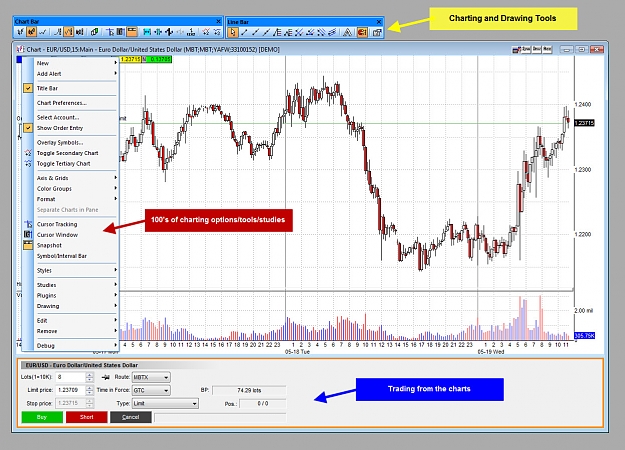Viewport: 625px width, 450px height.
Task: Select the line chart style icon in Chart Bar
Action: coord(43,32)
